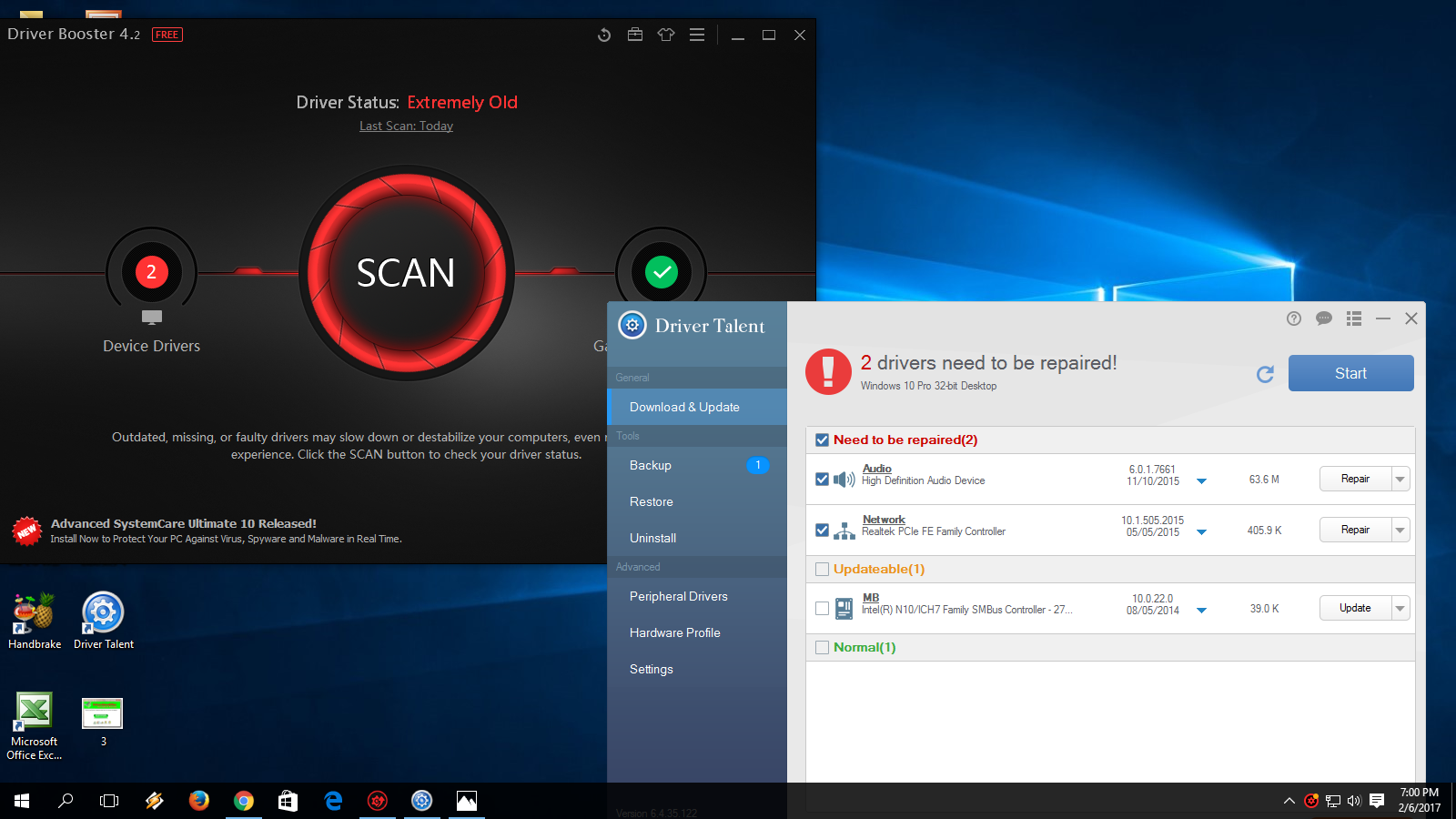Open Settings in the Driver Talent sidebar

point(697,669)
